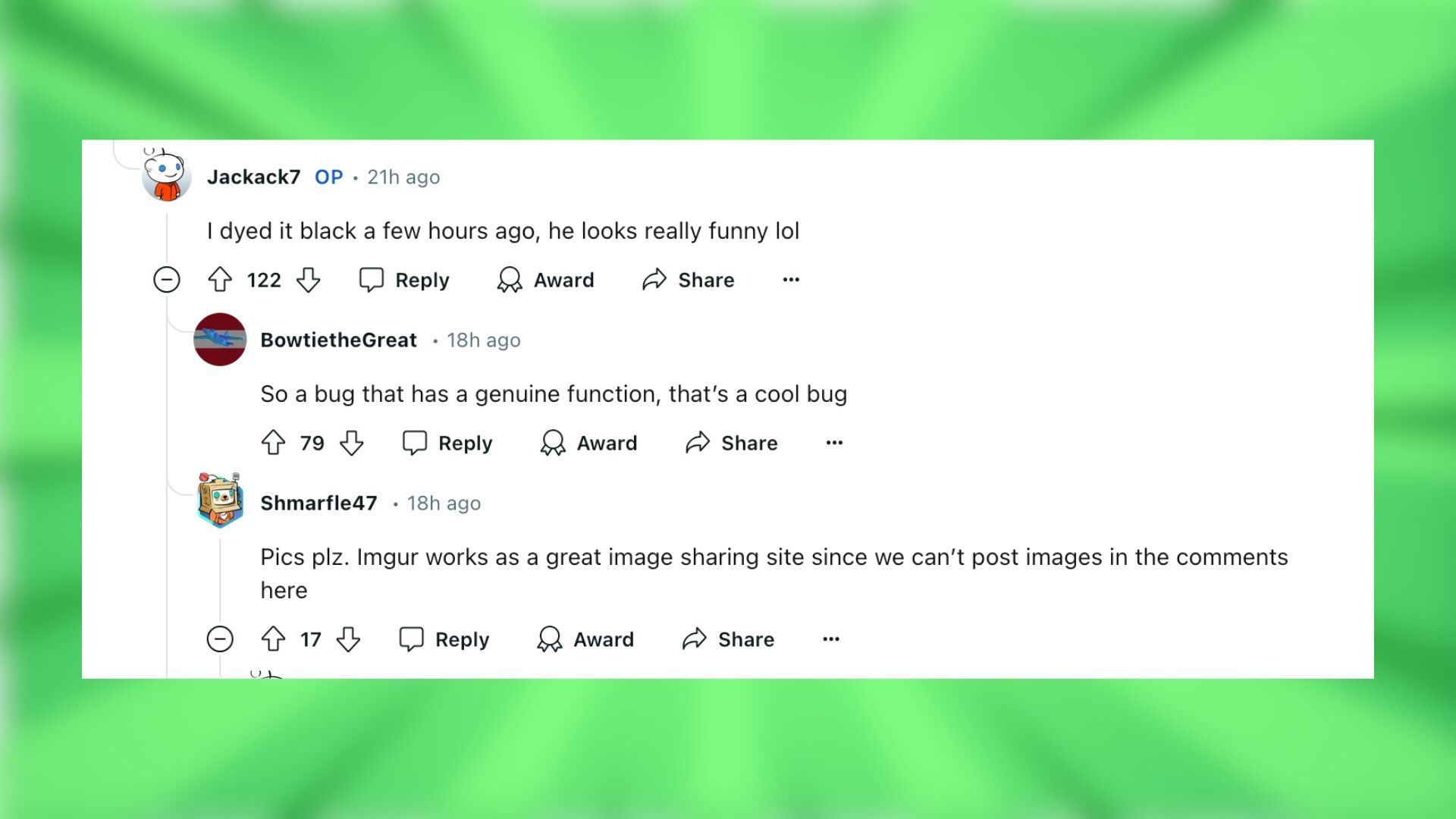The height and width of the screenshot is (819, 1456).
Task: Click the upvote arrow on Jackack7's comment
Action: [219, 279]
